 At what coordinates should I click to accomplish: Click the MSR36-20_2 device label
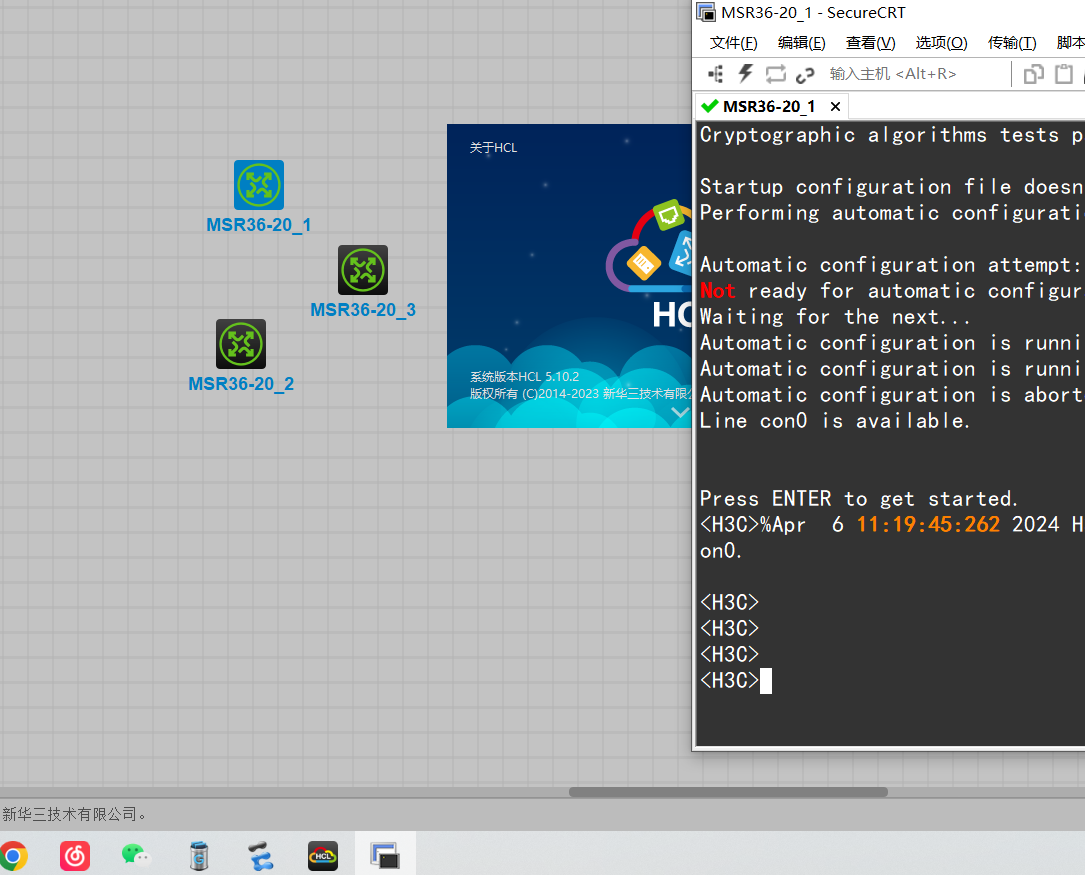[x=241, y=384]
